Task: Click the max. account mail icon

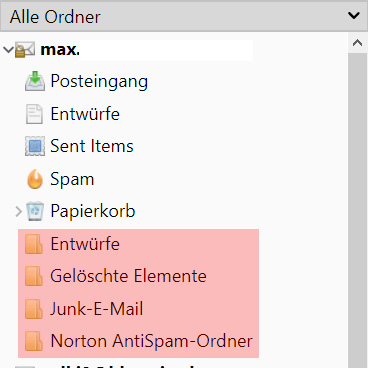Action: pyautogui.click(x=25, y=50)
